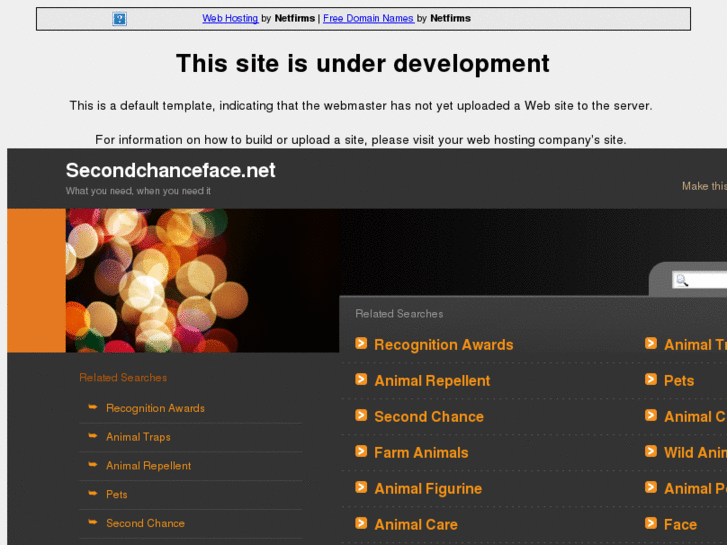This screenshot has width=727, height=545.
Task: Click arrow bullet beside sidebar Animal Traps
Action: click(x=93, y=436)
